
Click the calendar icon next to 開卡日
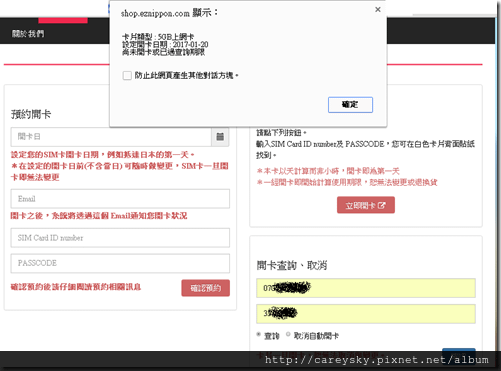[x=220, y=137]
